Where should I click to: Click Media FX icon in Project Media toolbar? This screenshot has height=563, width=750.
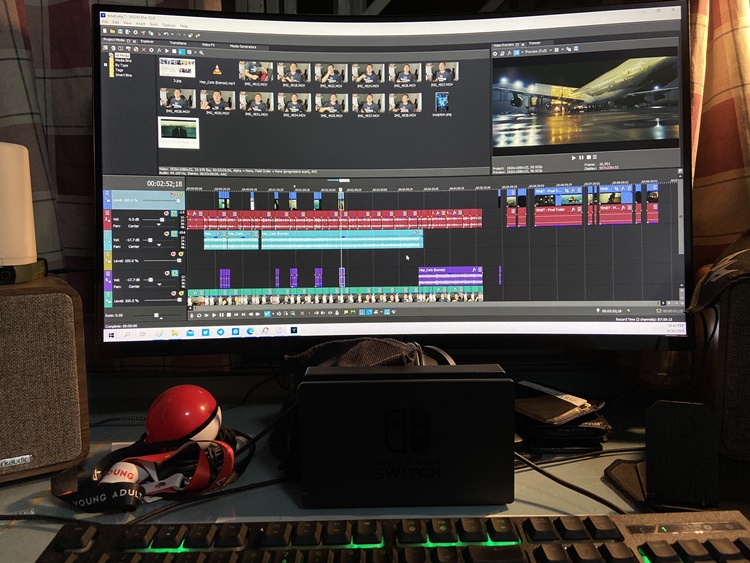(159, 50)
